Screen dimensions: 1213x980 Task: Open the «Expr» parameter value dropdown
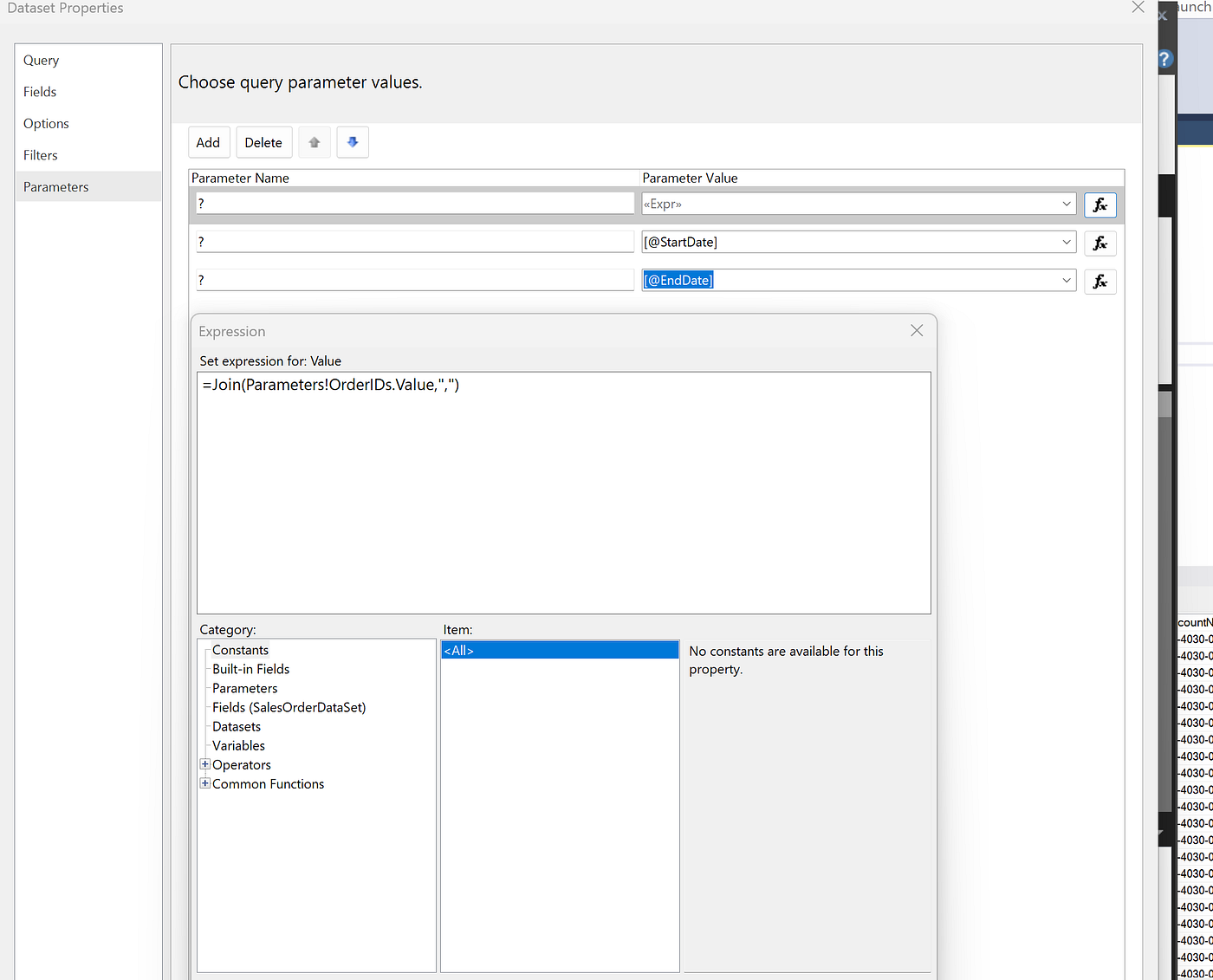point(1067,204)
